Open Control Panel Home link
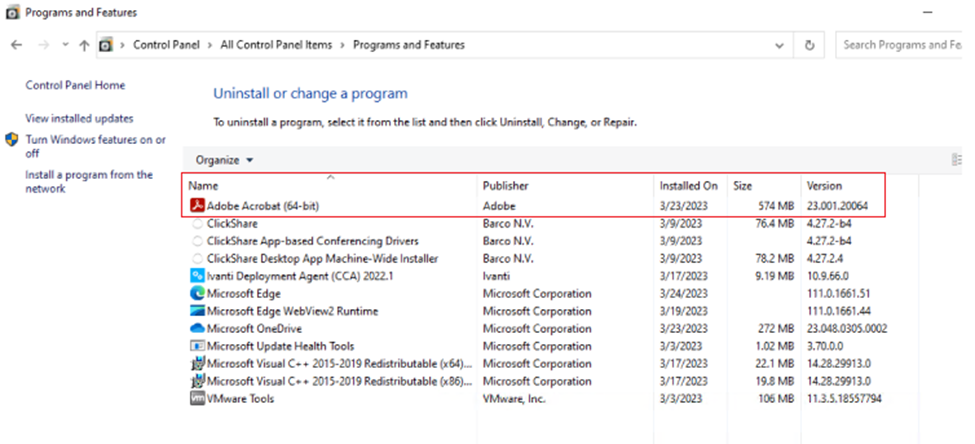This screenshot has height=444, width=975. [x=75, y=86]
